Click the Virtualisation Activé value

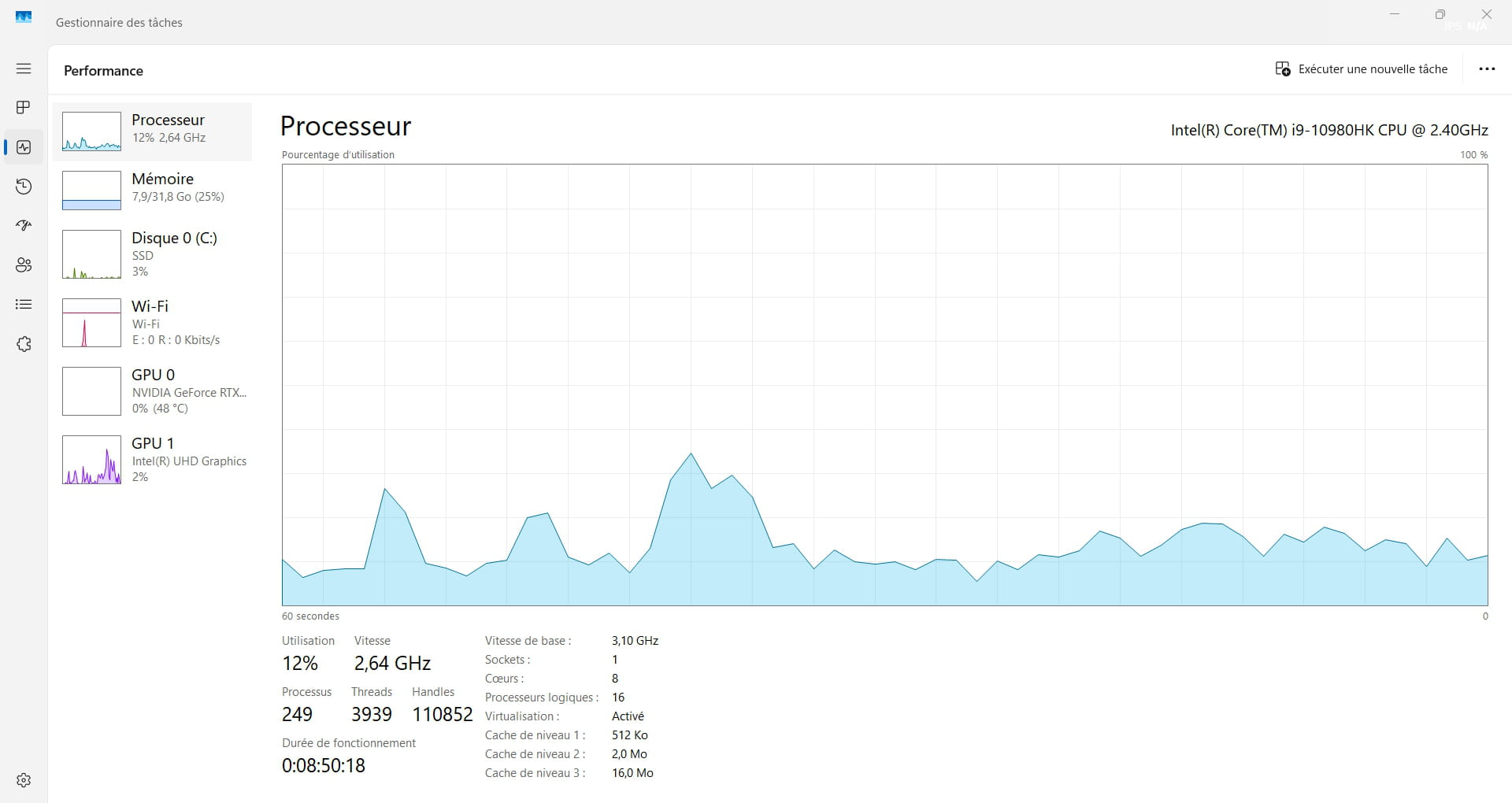click(x=628, y=716)
